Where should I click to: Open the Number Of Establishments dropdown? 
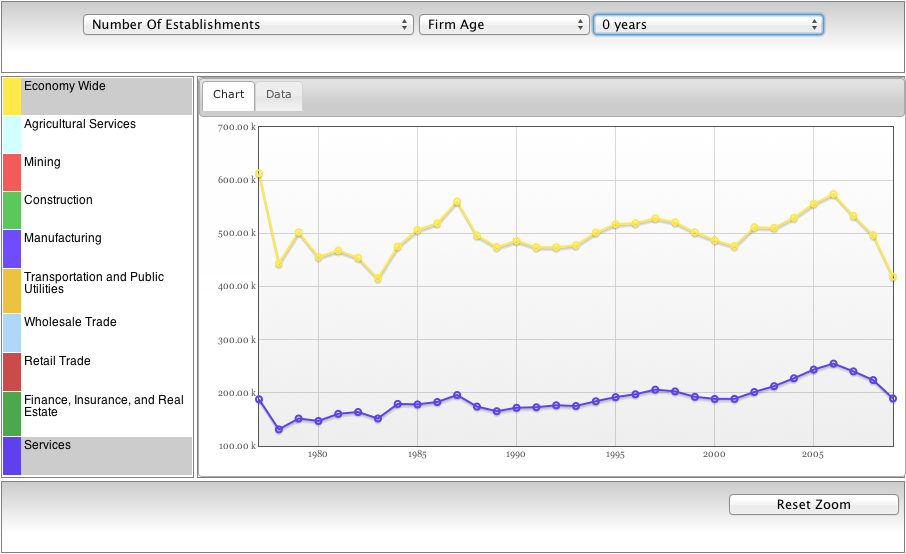click(248, 25)
